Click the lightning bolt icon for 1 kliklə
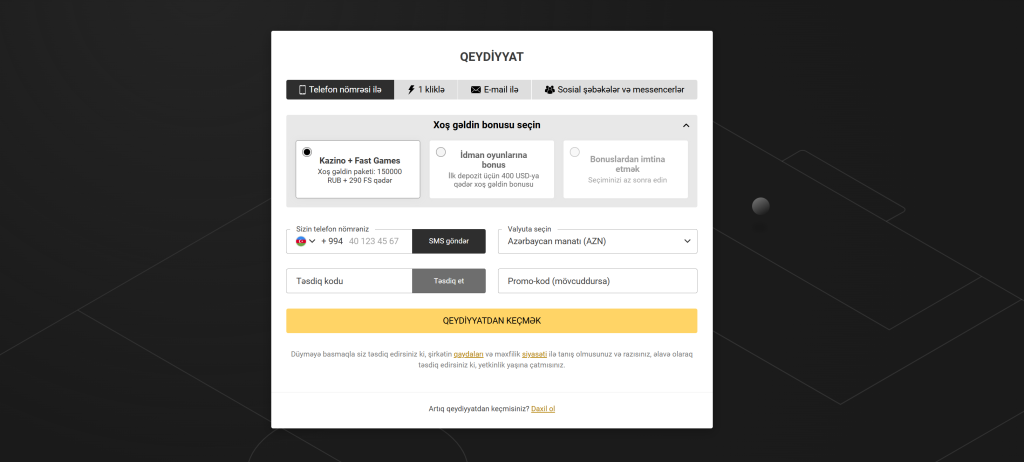Screen dimensions: 1024x462 point(410,90)
